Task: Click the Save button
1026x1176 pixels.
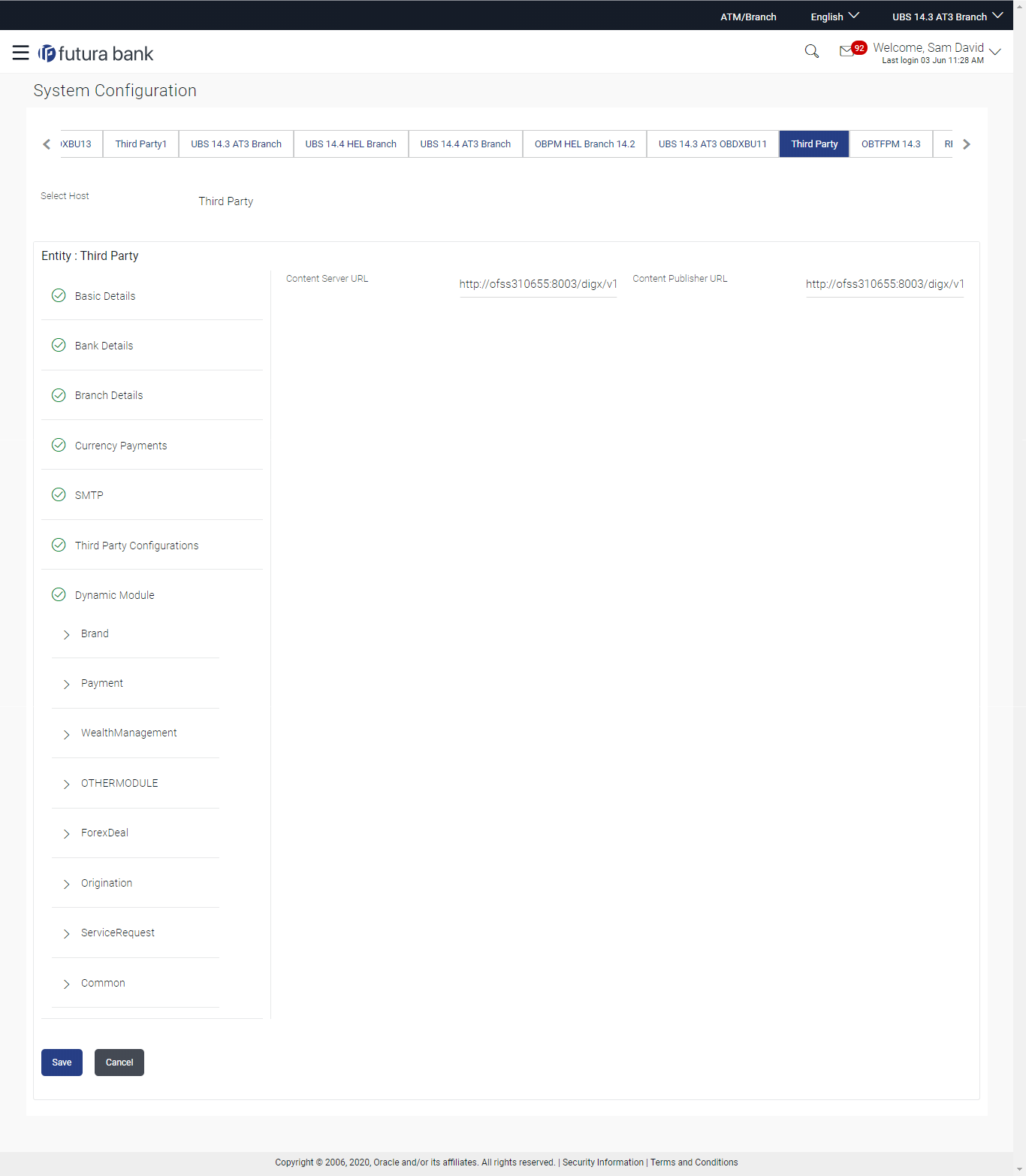Action: (x=62, y=1063)
